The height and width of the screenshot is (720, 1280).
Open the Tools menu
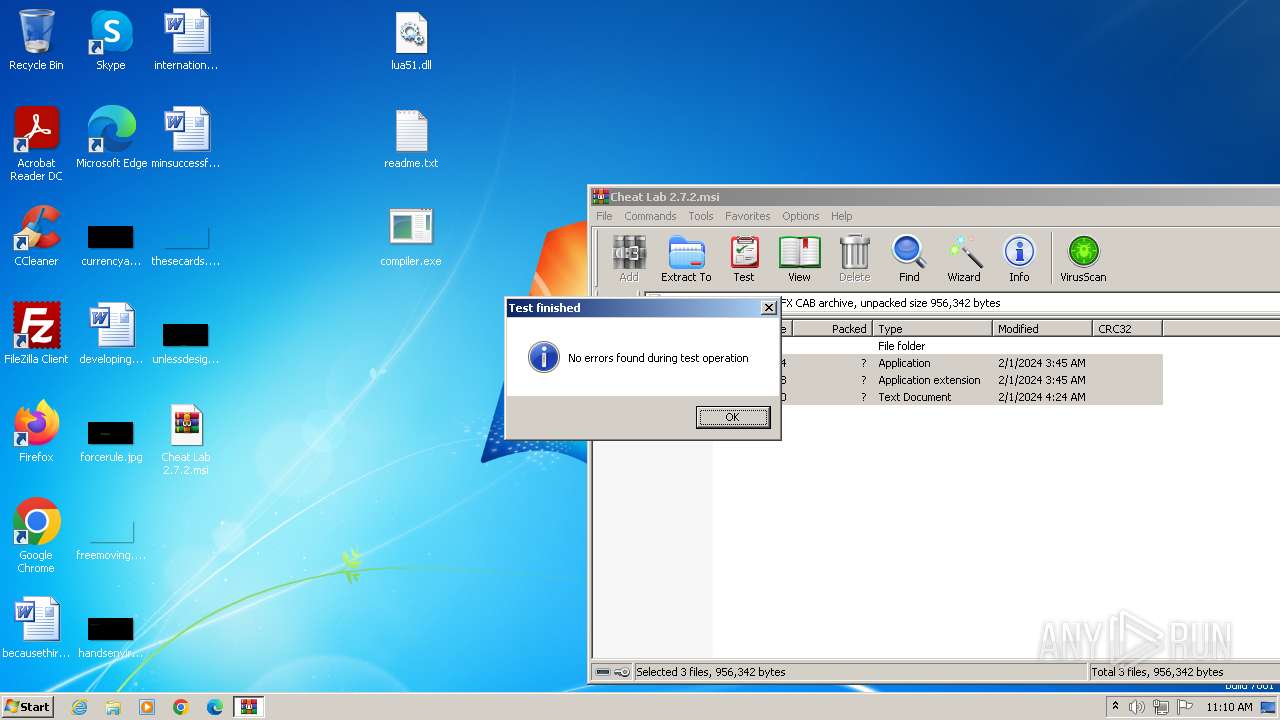tap(701, 216)
